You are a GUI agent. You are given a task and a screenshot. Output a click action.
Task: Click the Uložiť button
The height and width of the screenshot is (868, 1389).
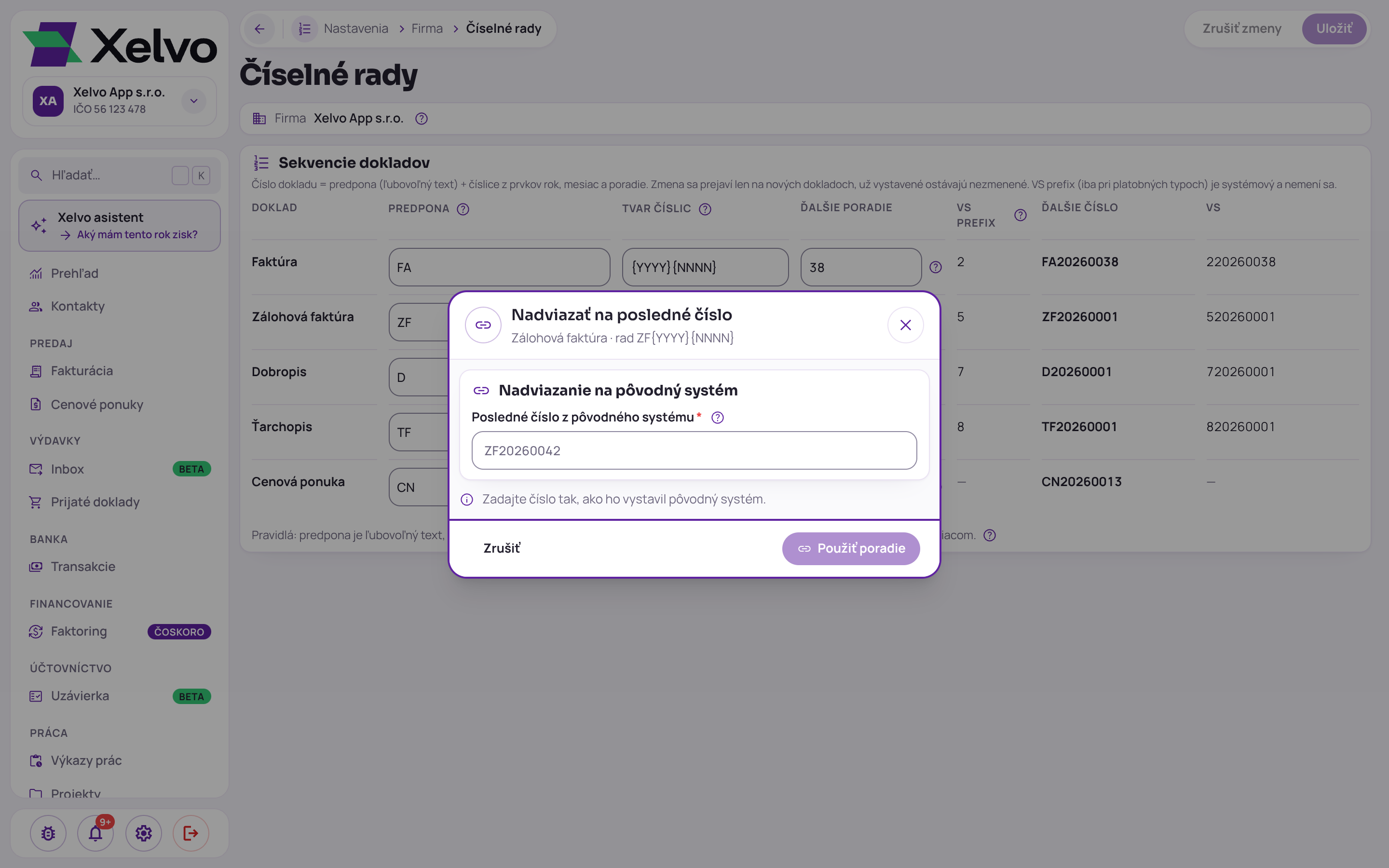pos(1334,29)
